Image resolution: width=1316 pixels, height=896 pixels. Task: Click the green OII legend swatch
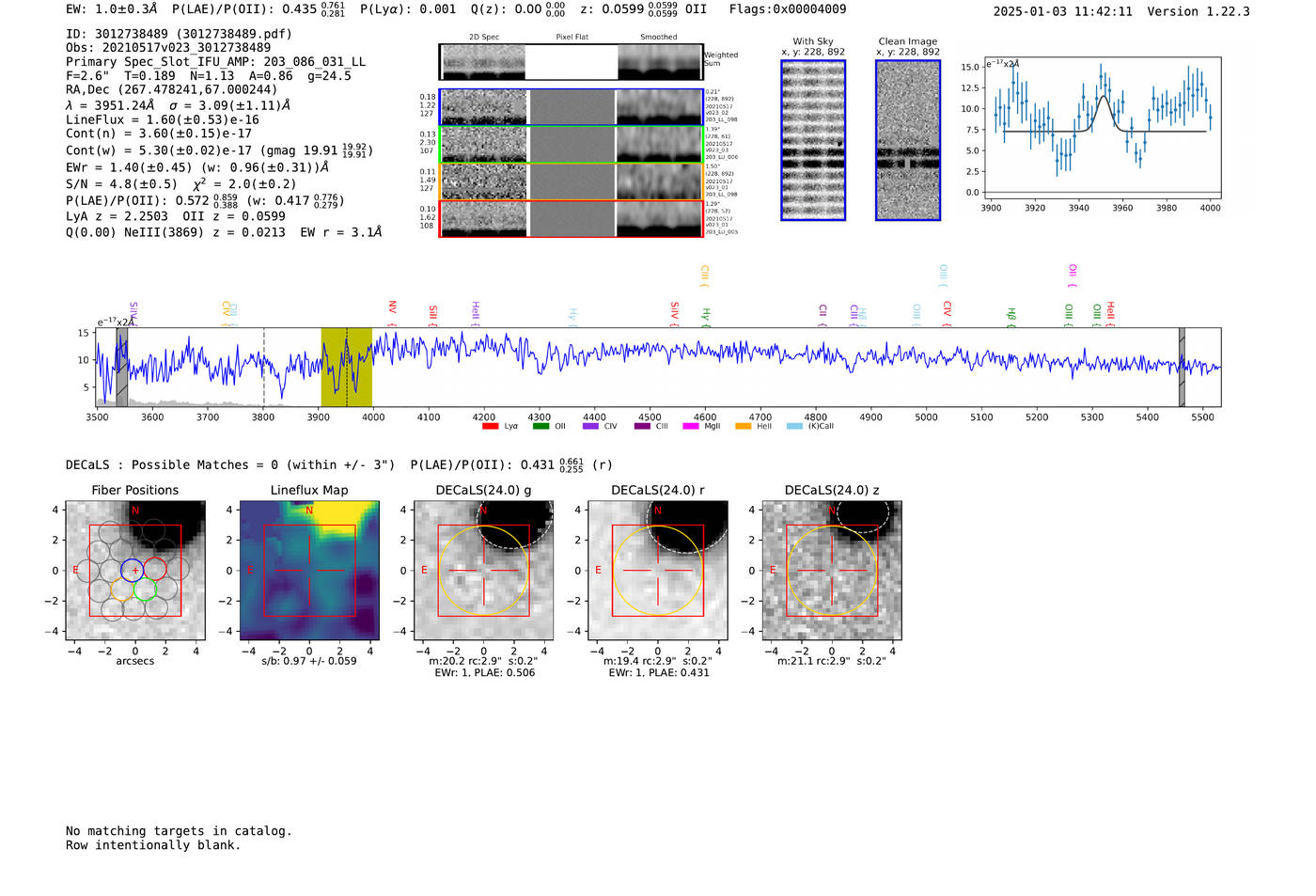tap(540, 426)
